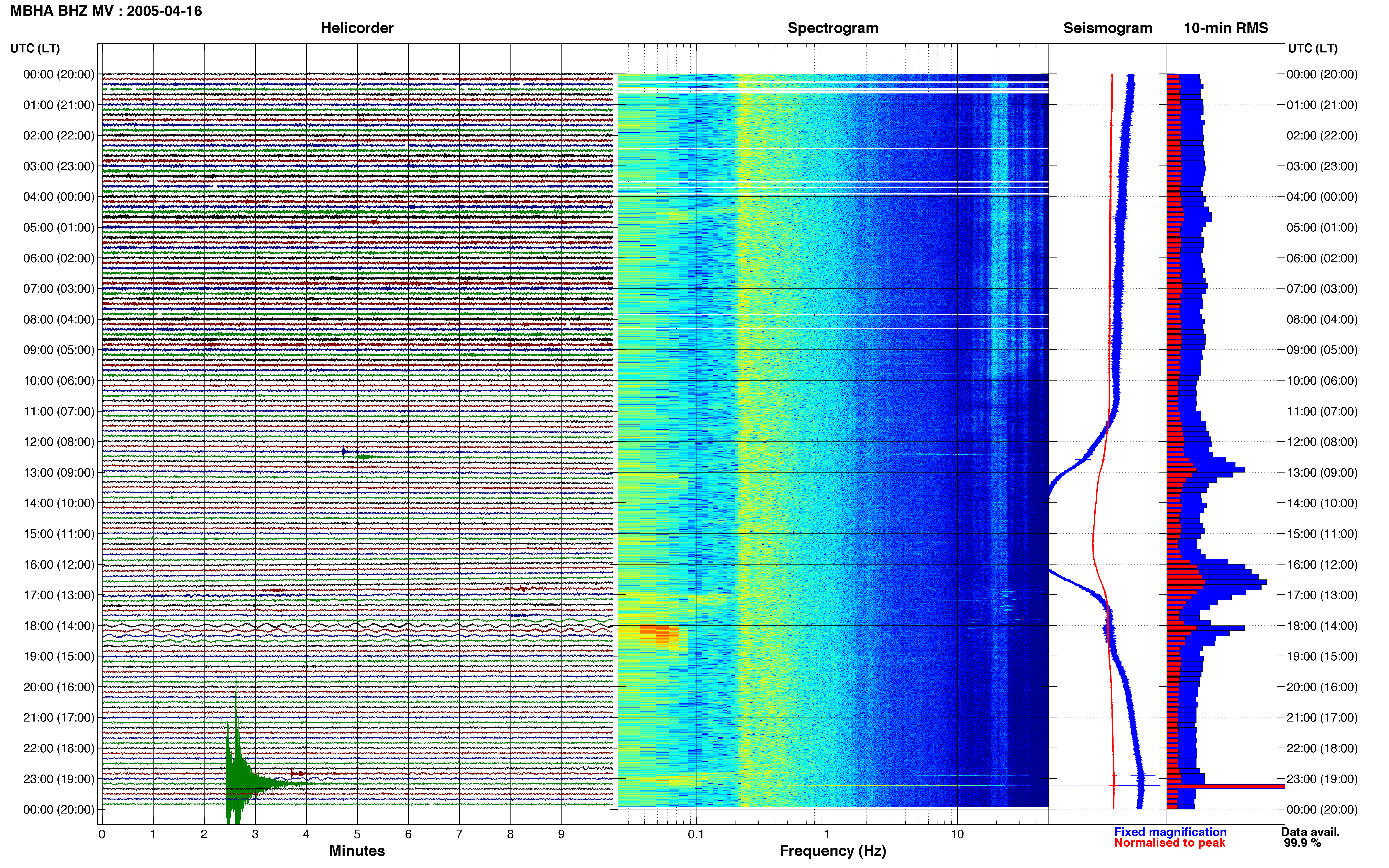
Task: Click the left '00:00 (20:00)' top time label
Action: tap(59, 74)
